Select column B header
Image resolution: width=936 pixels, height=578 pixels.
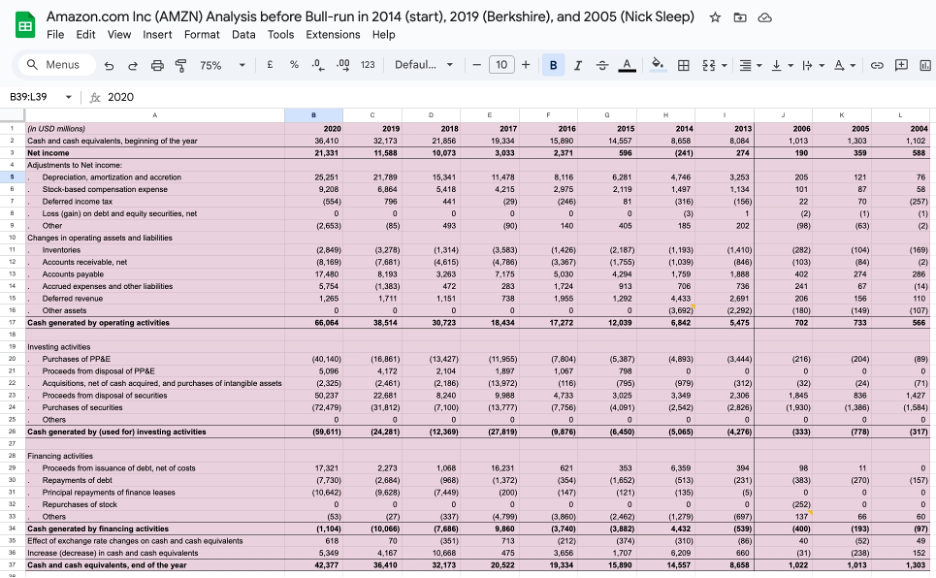coord(313,115)
